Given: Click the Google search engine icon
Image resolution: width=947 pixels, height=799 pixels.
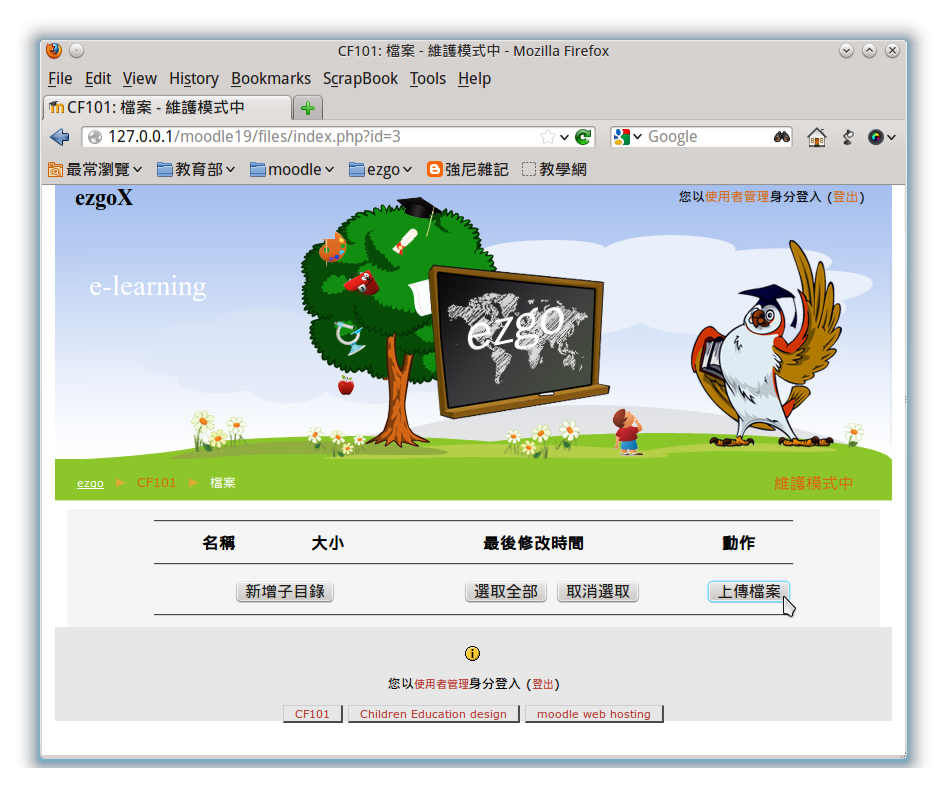Looking at the screenshot, I should click(621, 137).
